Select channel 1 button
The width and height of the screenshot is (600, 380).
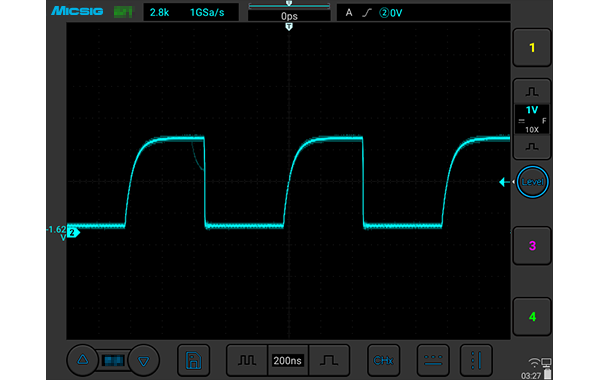coord(532,48)
